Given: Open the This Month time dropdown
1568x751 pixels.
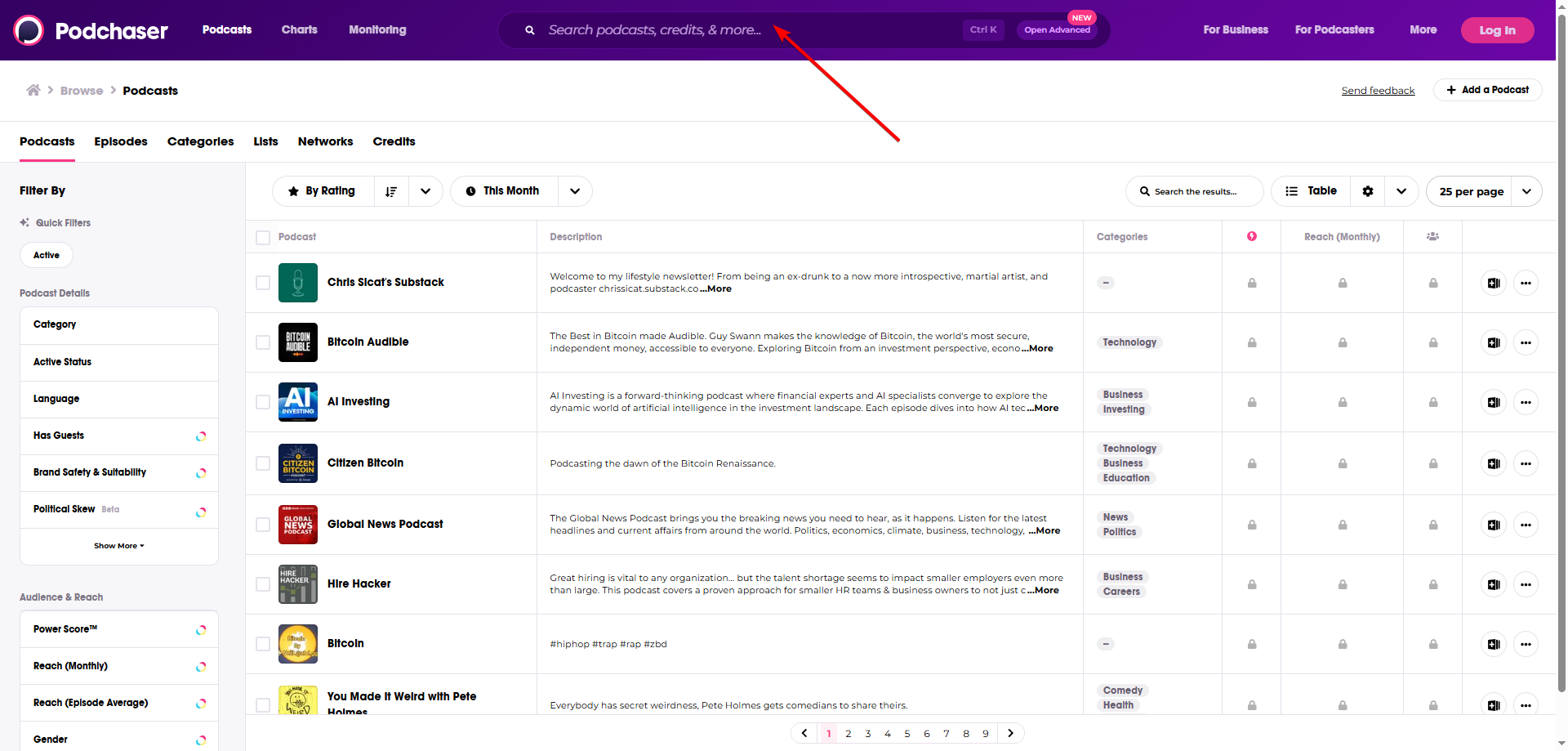Looking at the screenshot, I should 575,191.
